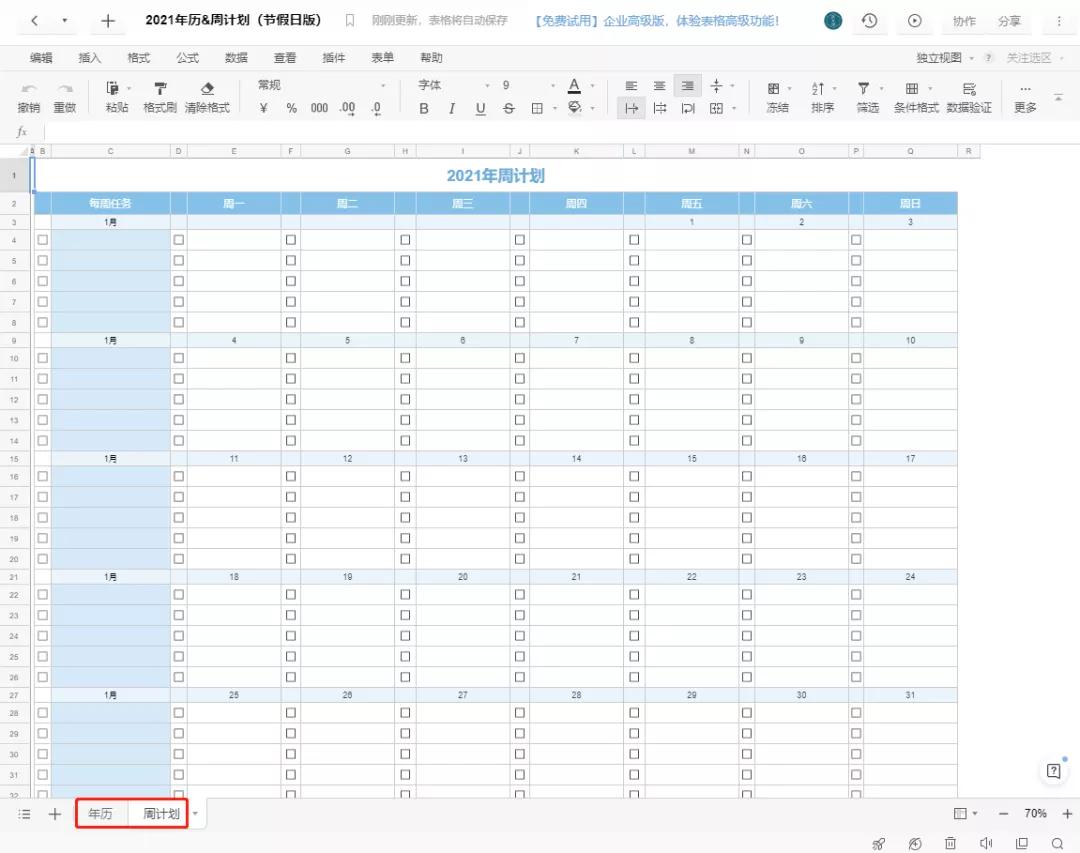Image resolution: width=1080 pixels, height=853 pixels.
Task: Tick the first checkbox under 周一 in row 4
Action: click(x=179, y=240)
